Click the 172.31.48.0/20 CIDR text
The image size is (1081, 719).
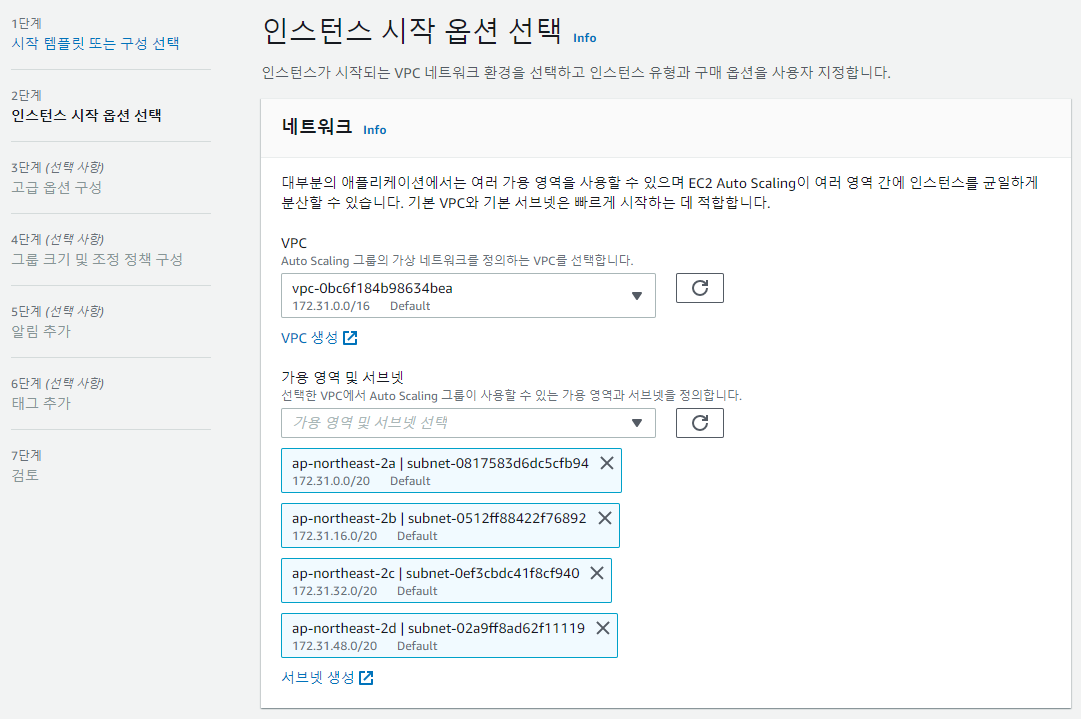point(334,646)
